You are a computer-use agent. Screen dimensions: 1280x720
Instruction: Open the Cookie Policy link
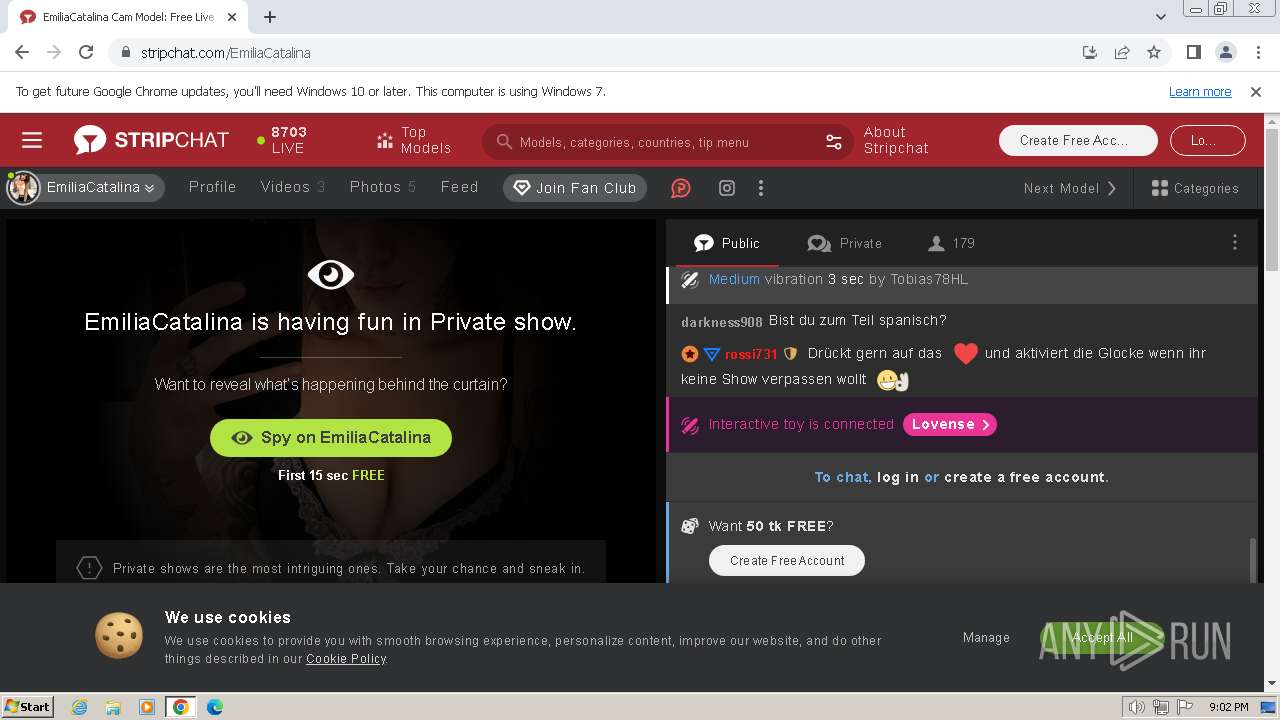pyautogui.click(x=346, y=659)
